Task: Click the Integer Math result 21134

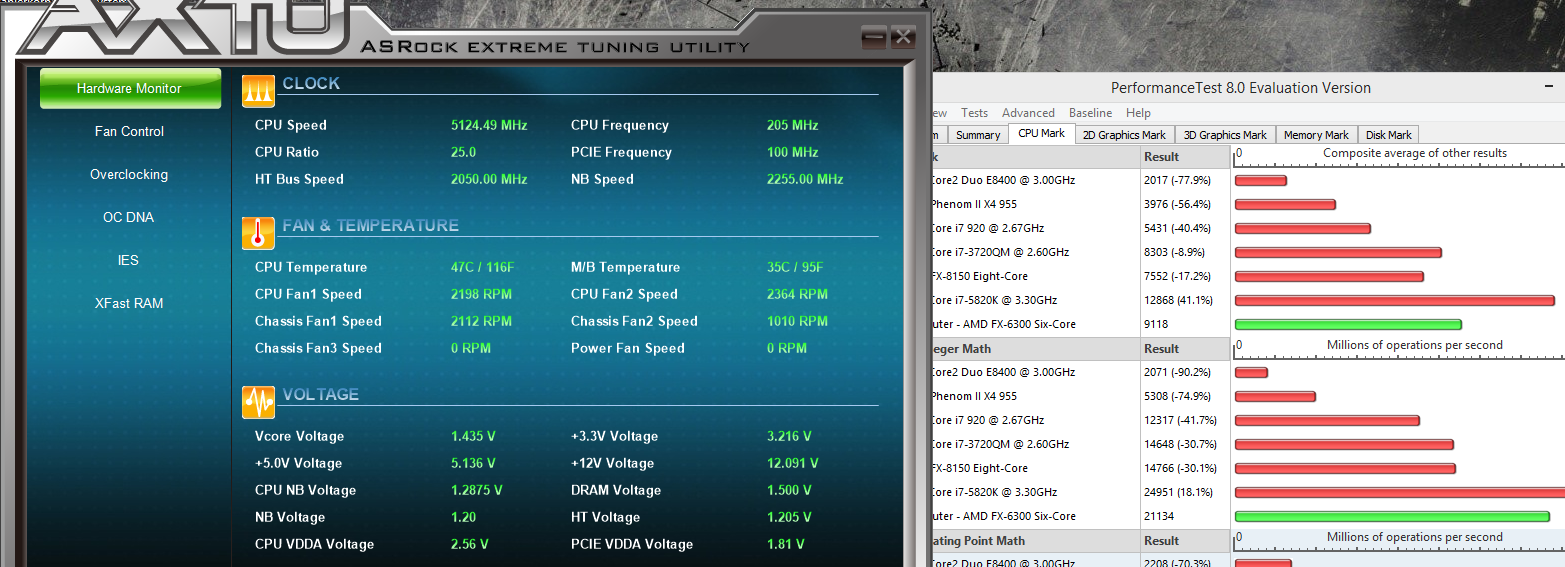Action: [1160, 516]
